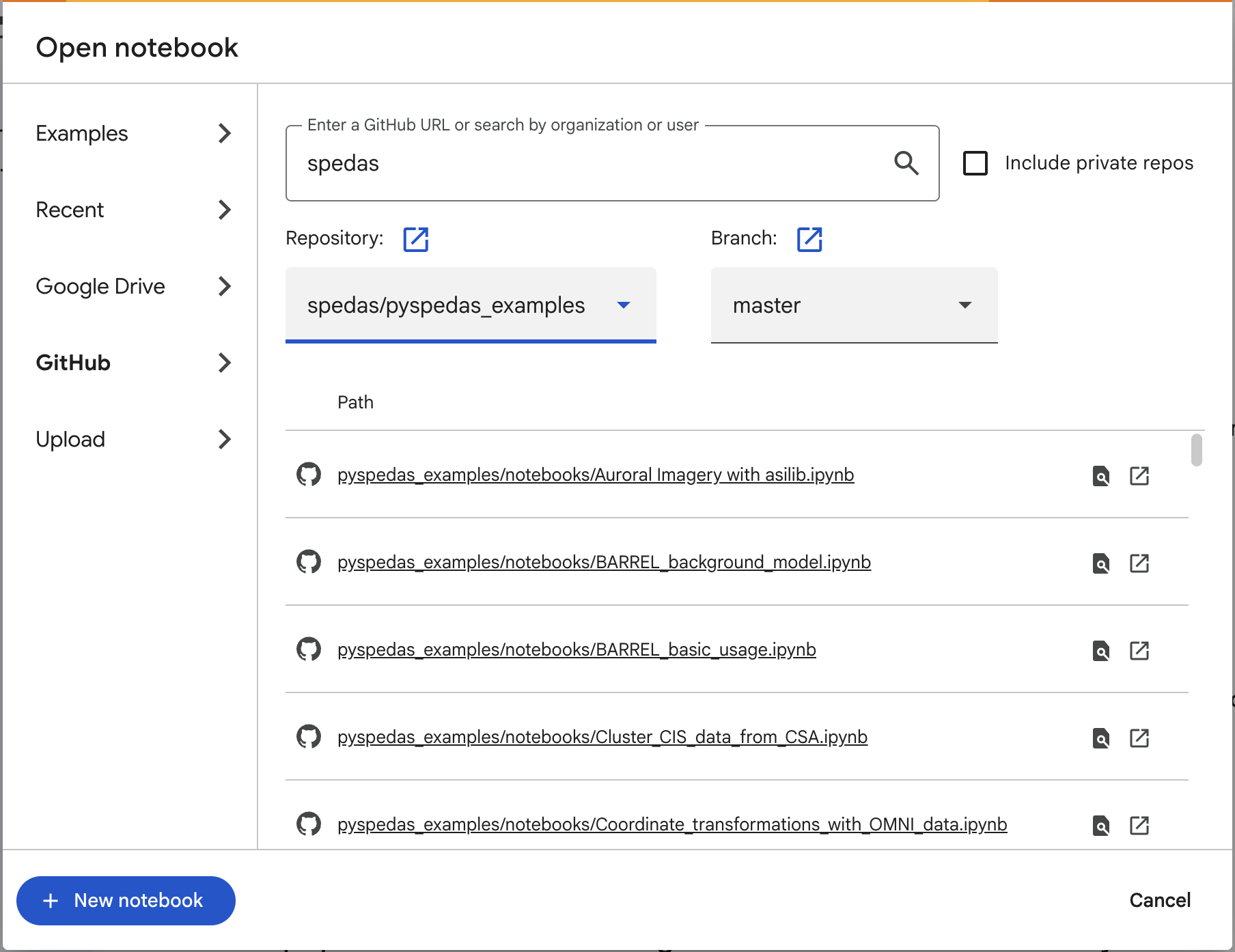Select the GitHub tab in the sidebar

pos(134,363)
